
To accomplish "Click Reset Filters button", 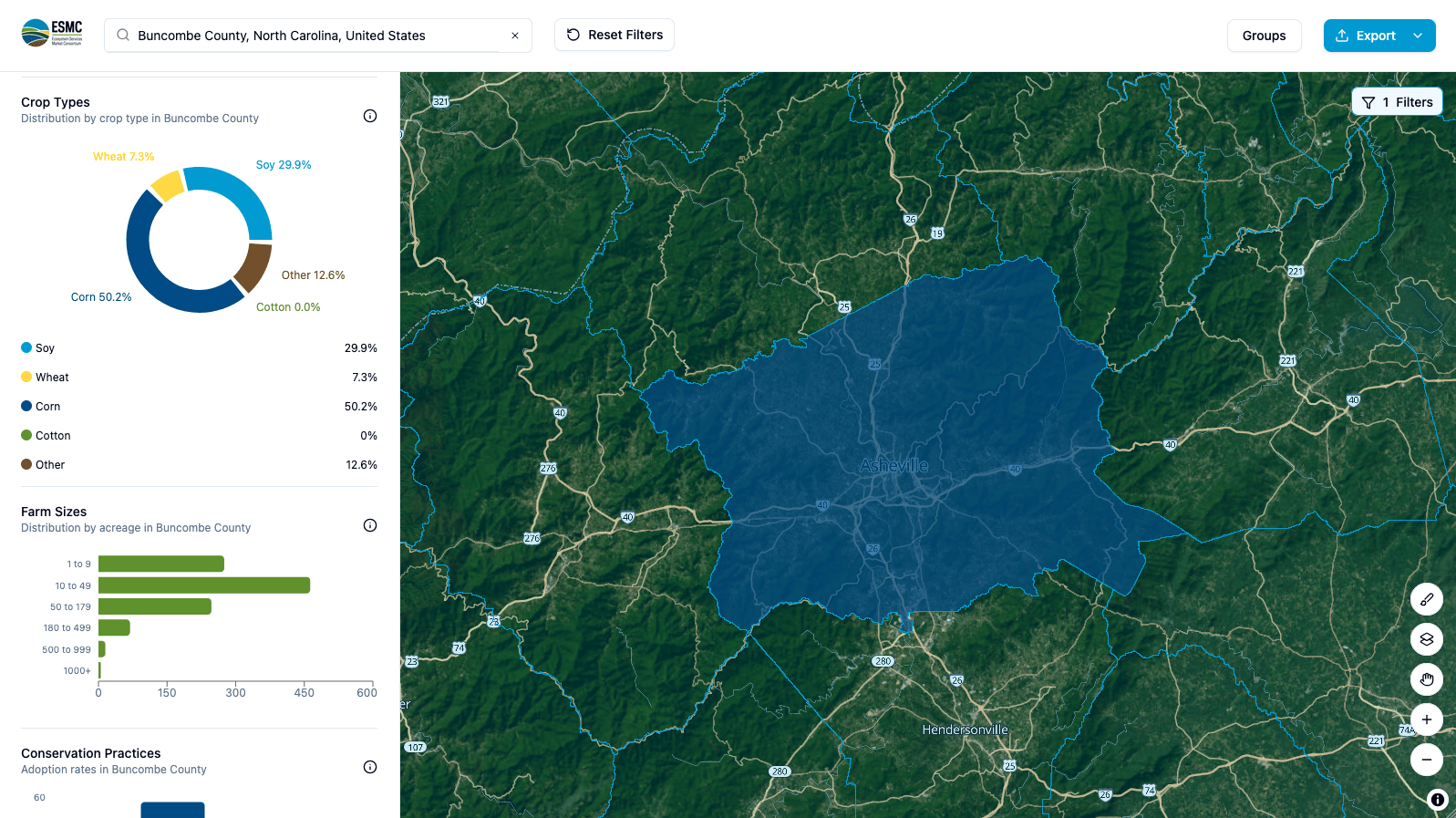I will coord(614,35).
